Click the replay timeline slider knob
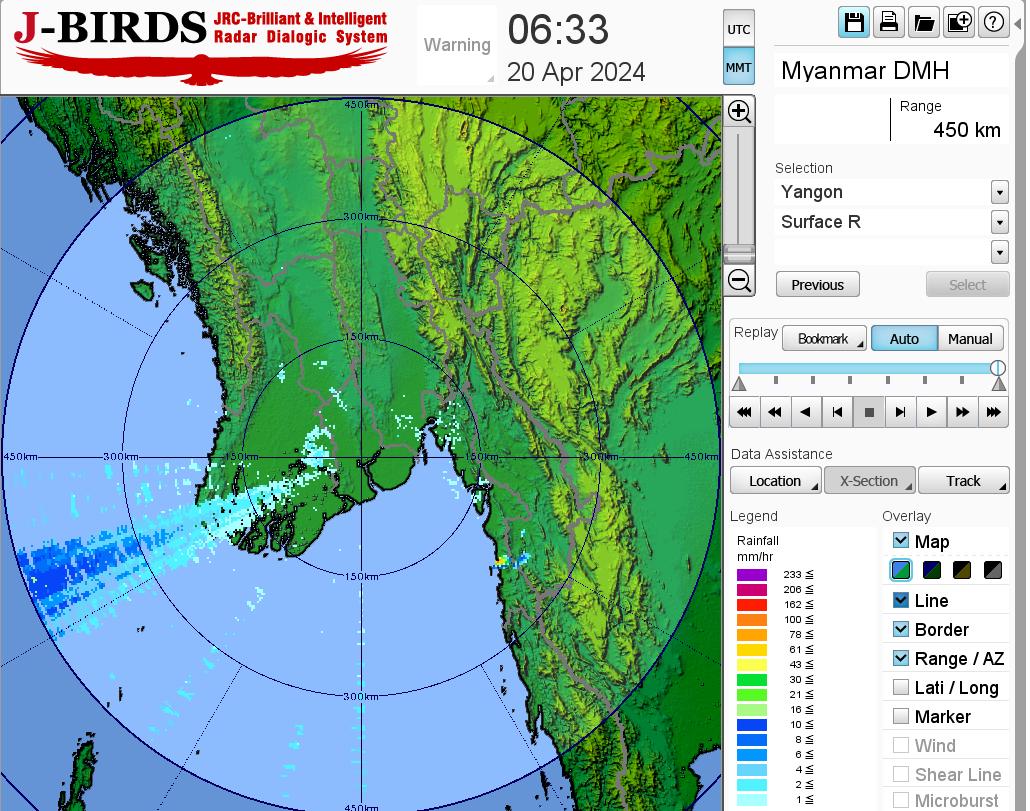This screenshot has height=811, width=1030. point(998,368)
